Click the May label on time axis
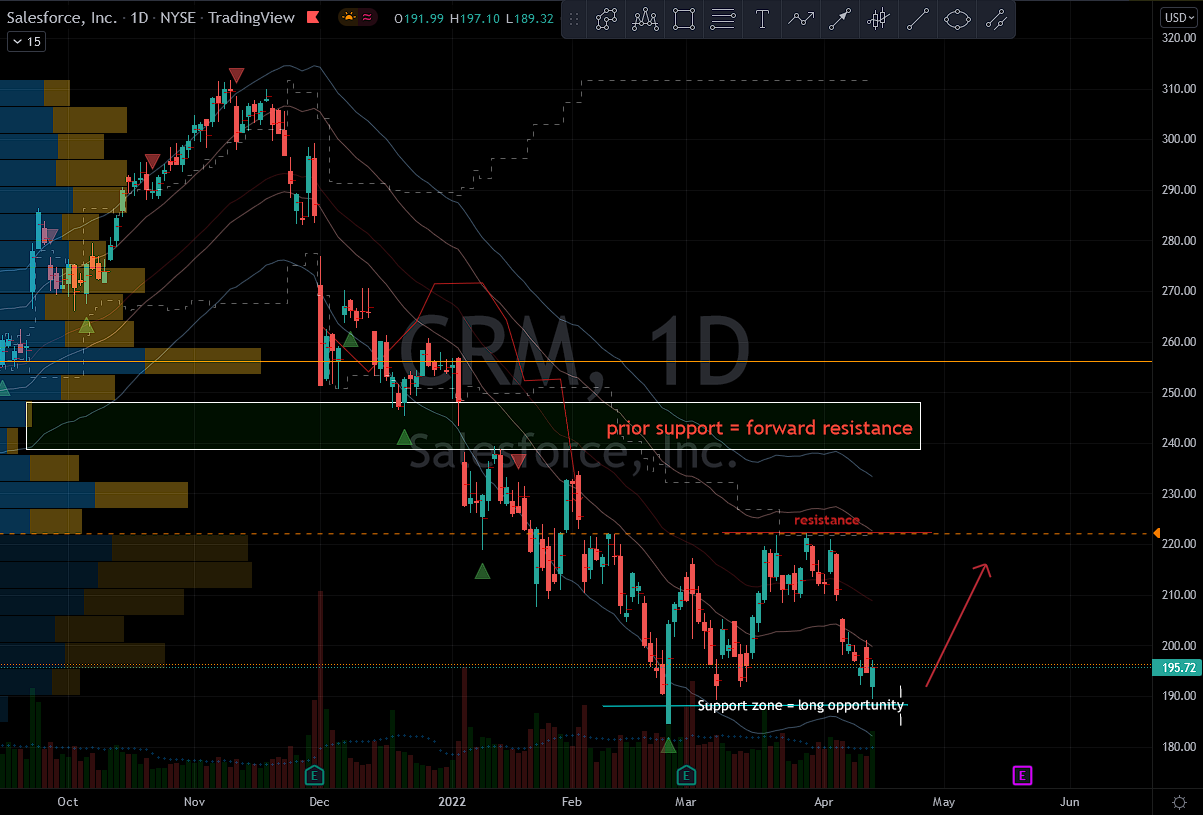The height and width of the screenshot is (815, 1203). 944,802
